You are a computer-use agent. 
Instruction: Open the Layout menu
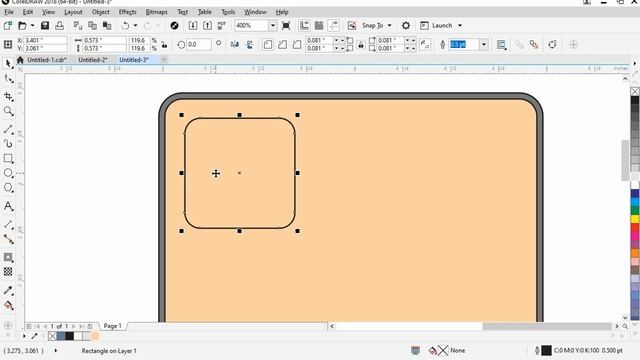pyautogui.click(x=73, y=12)
